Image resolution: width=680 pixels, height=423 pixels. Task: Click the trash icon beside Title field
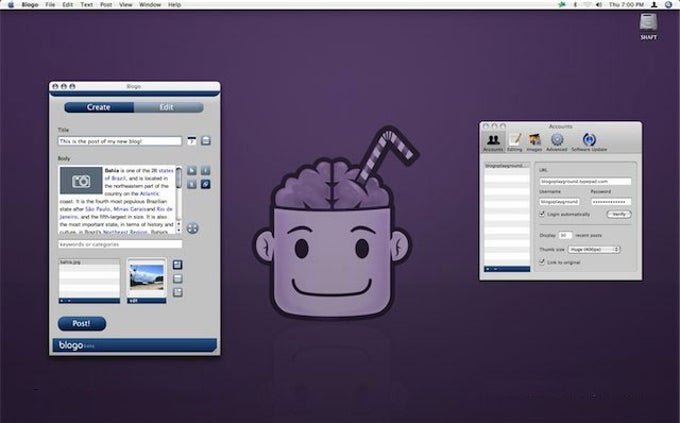[206, 141]
